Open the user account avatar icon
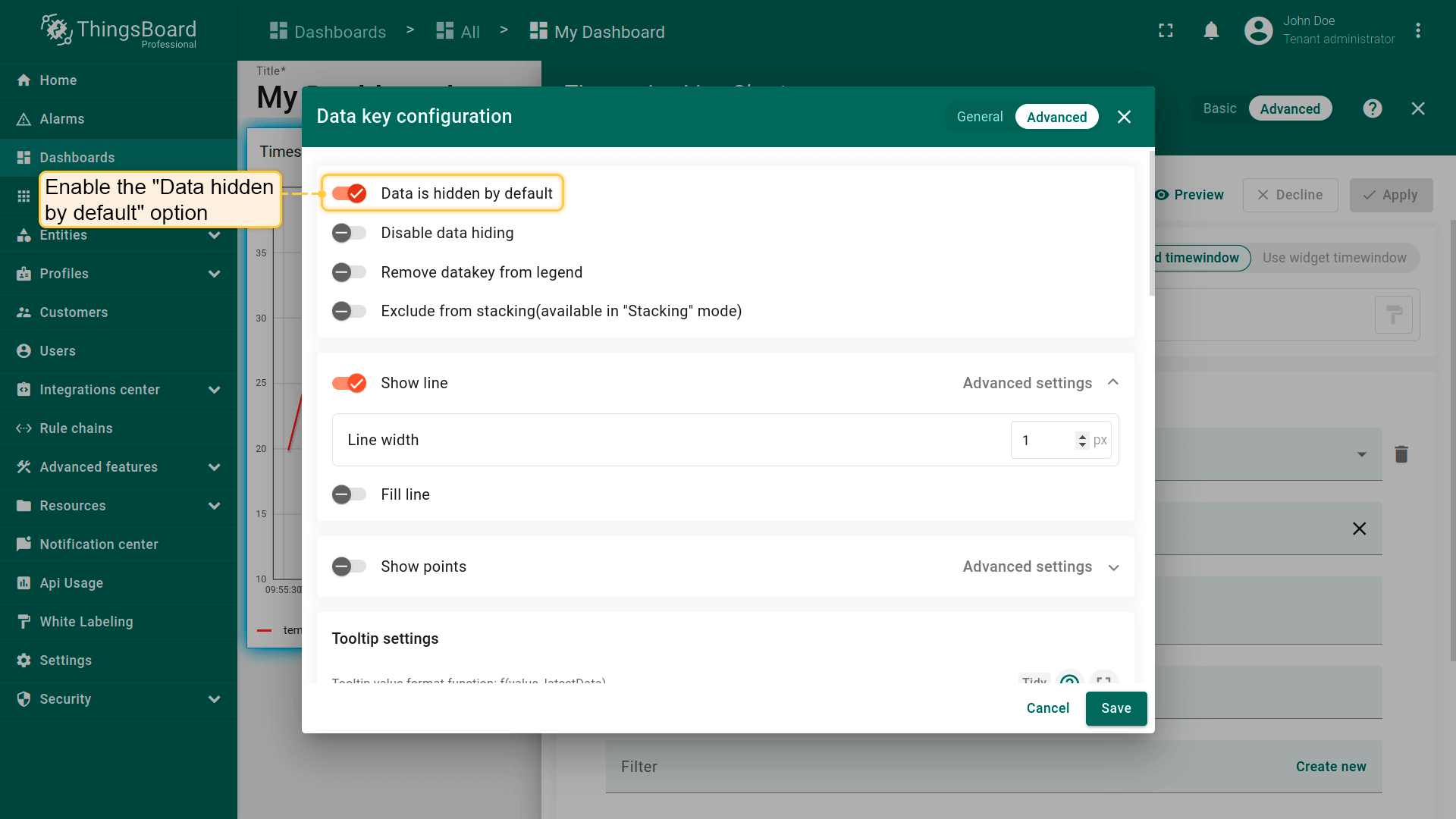 tap(1258, 31)
